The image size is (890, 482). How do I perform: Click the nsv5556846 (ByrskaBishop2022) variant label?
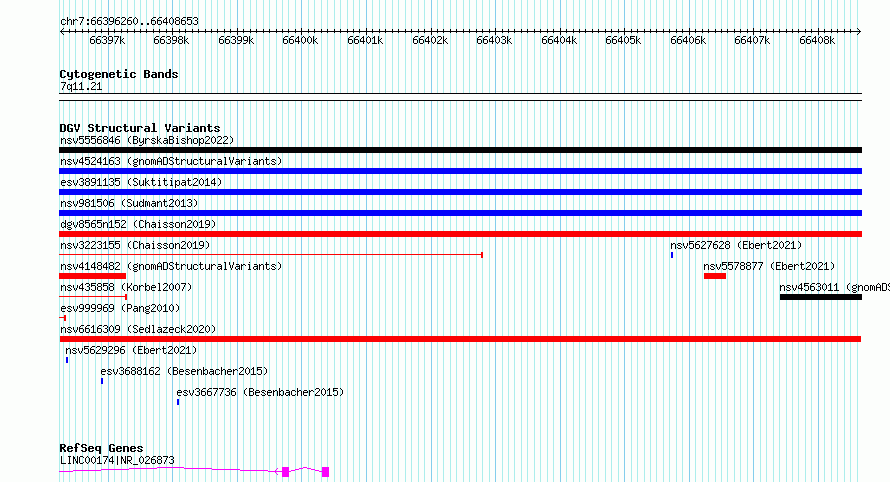point(147,140)
